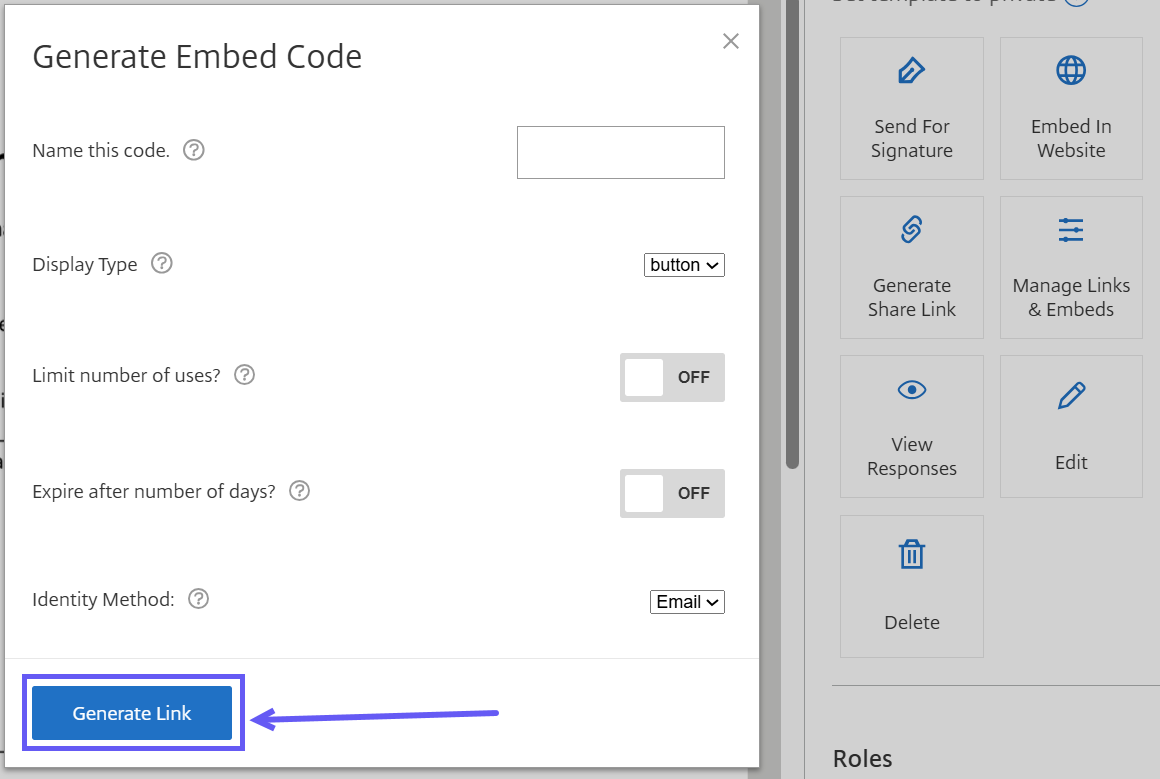The height and width of the screenshot is (779, 1160).
Task: Select the Send For Signature label
Action: pyautogui.click(x=911, y=138)
